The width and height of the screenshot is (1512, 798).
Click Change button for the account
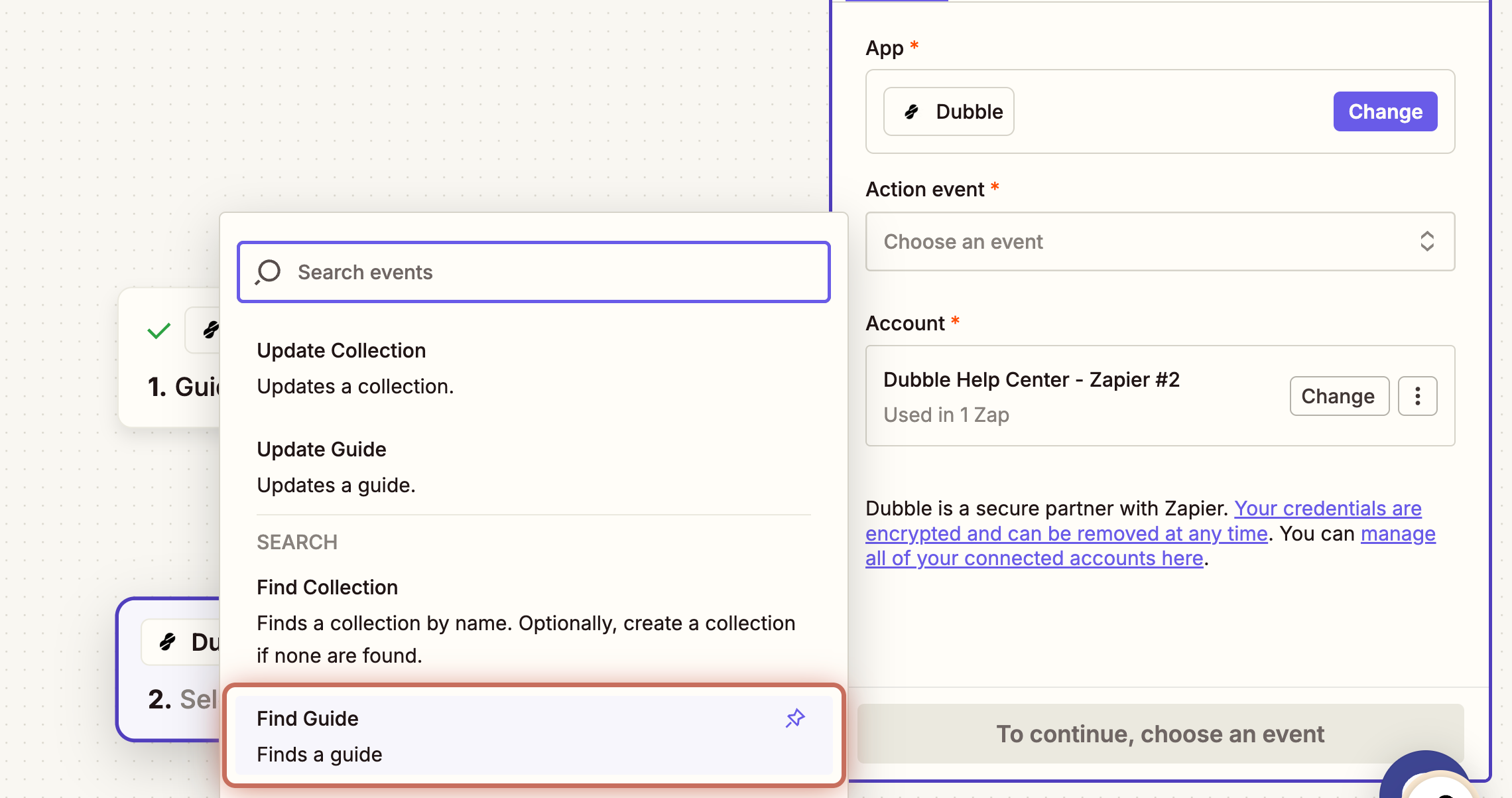tap(1339, 396)
